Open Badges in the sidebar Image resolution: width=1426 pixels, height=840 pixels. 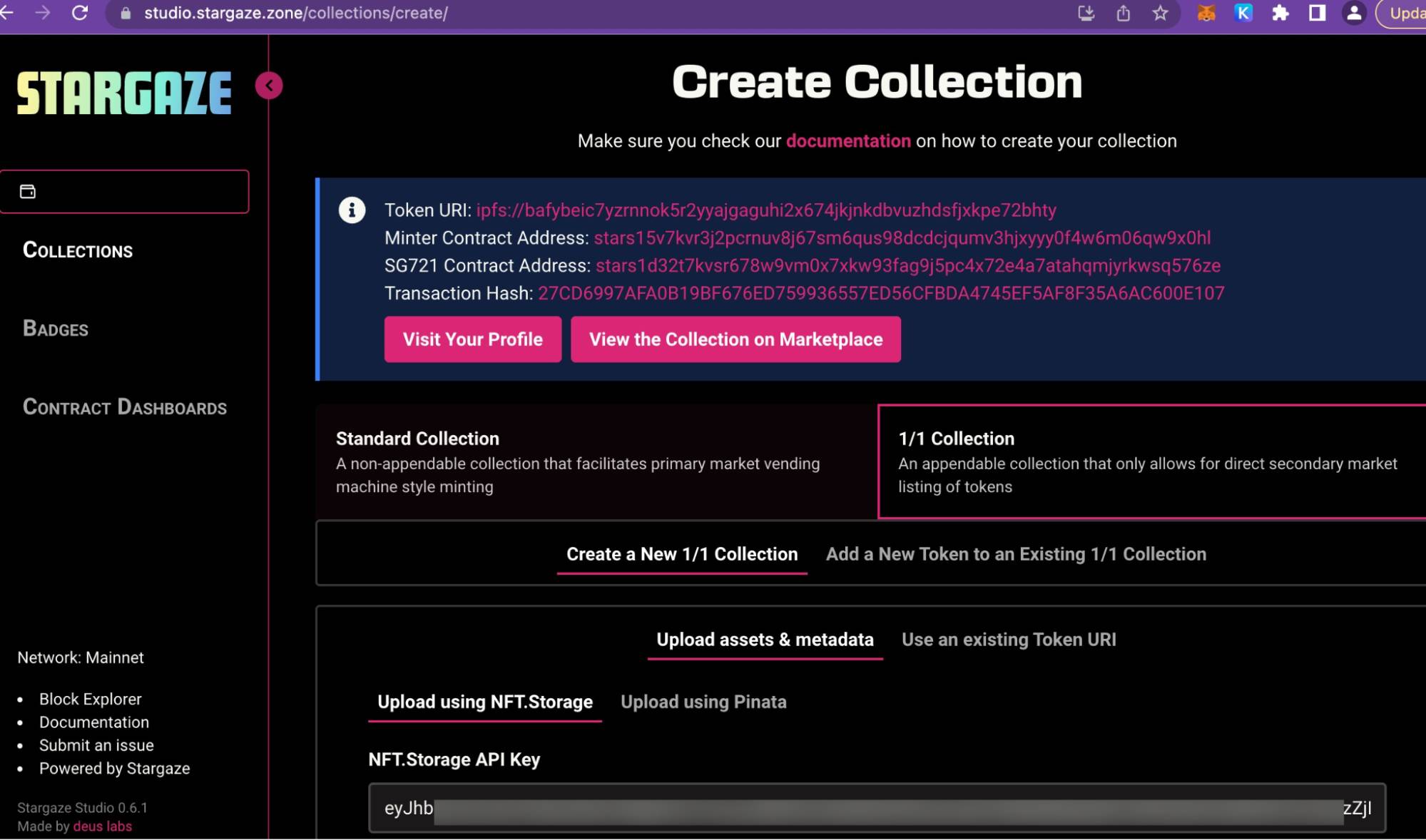(x=56, y=329)
